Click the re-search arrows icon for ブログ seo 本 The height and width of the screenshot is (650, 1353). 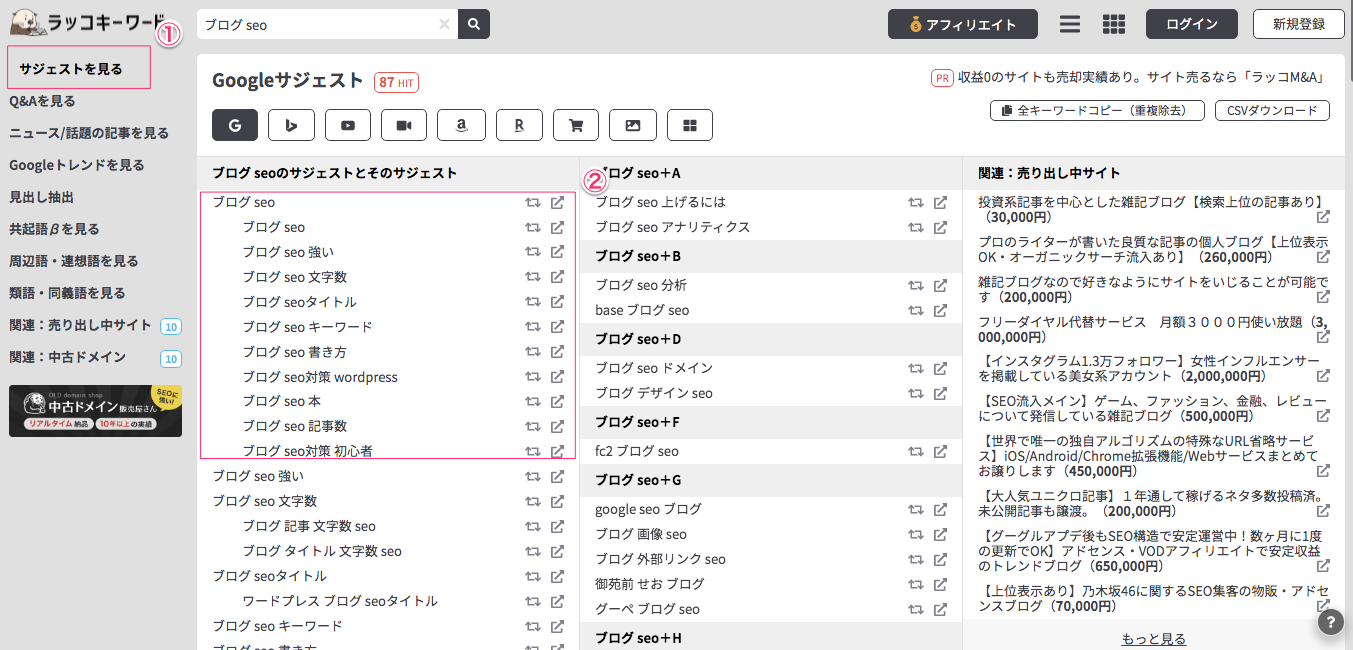tap(533, 402)
